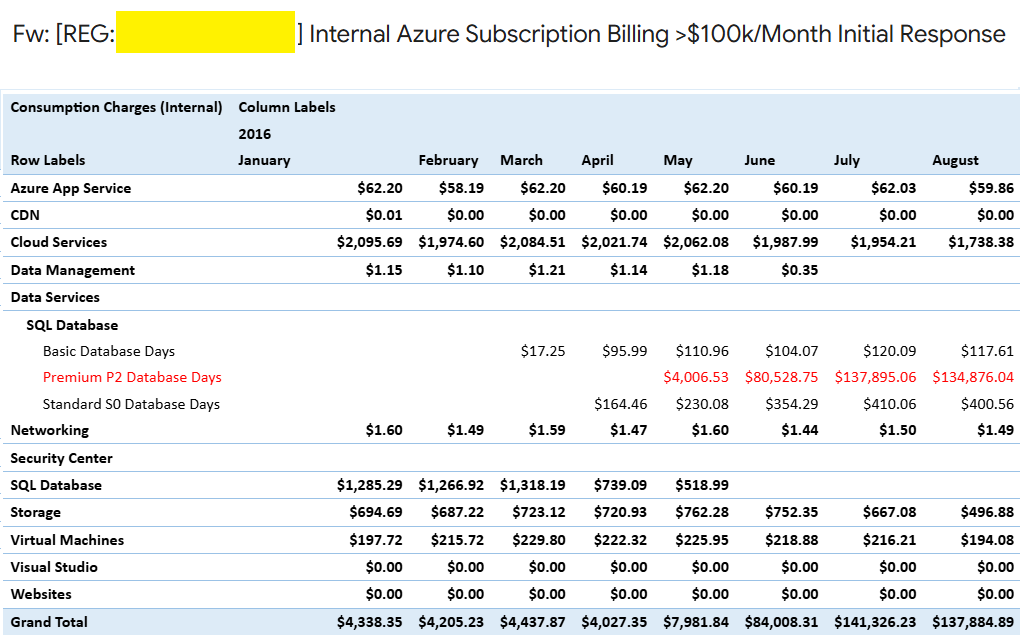Click the indented 'SQL Database' sub-row label

click(x=72, y=325)
